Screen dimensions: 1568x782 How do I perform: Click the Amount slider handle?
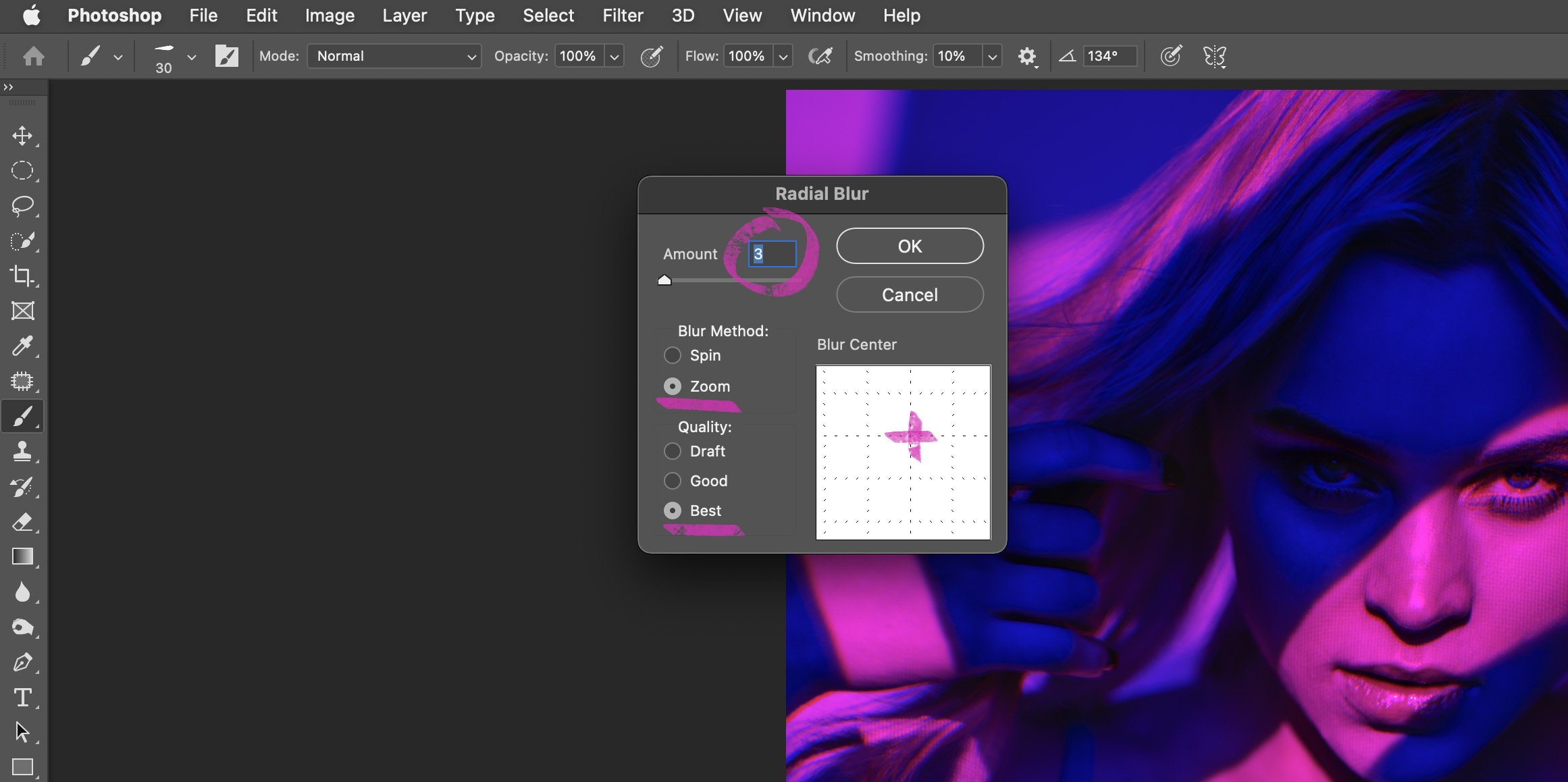tap(664, 280)
